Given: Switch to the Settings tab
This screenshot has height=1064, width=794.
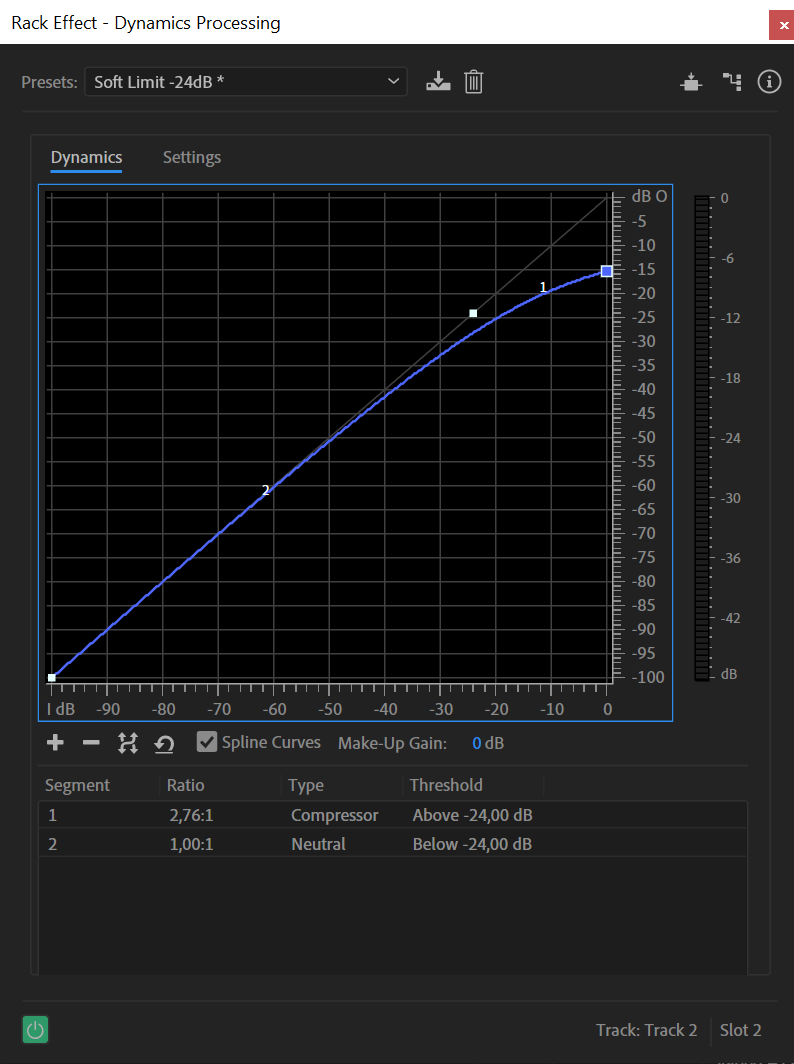Looking at the screenshot, I should (x=192, y=157).
